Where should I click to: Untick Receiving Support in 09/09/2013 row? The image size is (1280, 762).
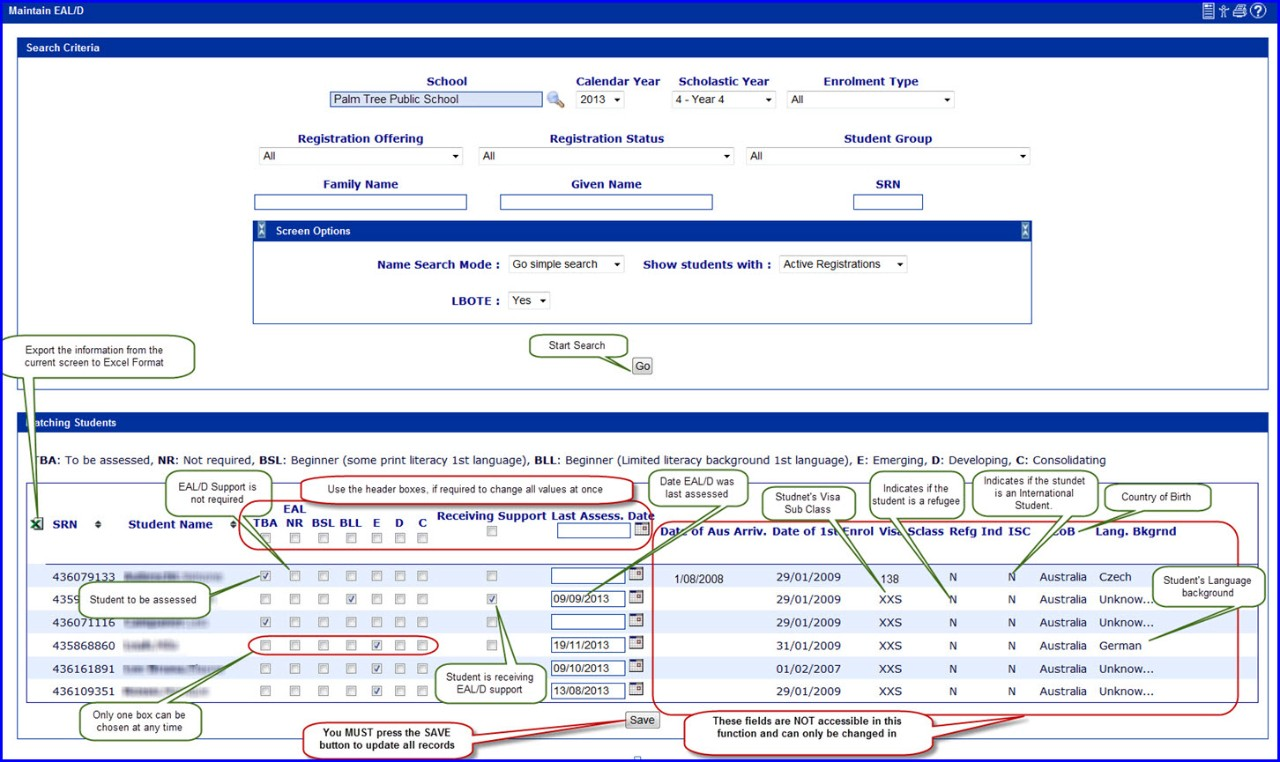coord(491,599)
